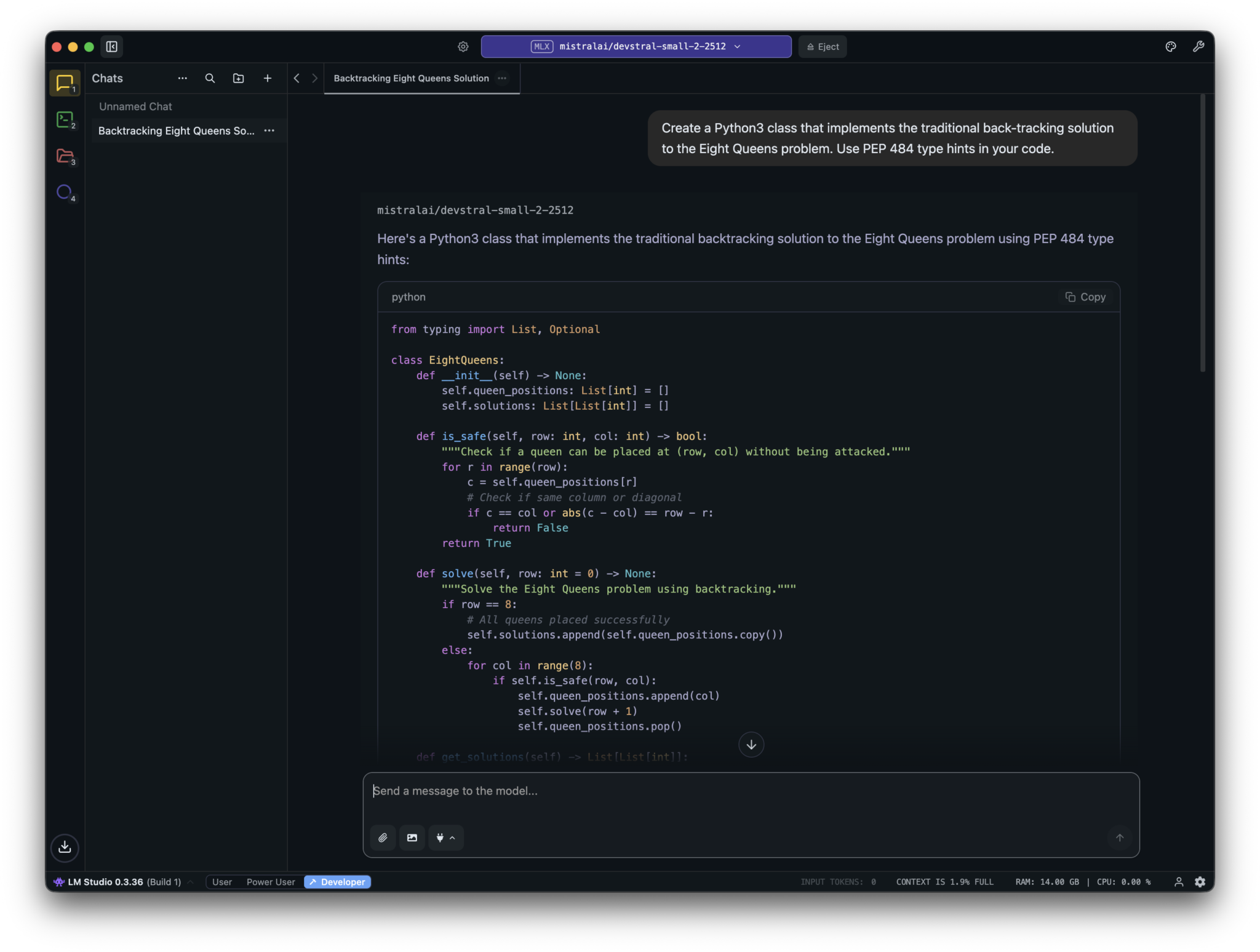Switch to Power User mode
Viewport: 1260px width, 952px height.
(270, 881)
